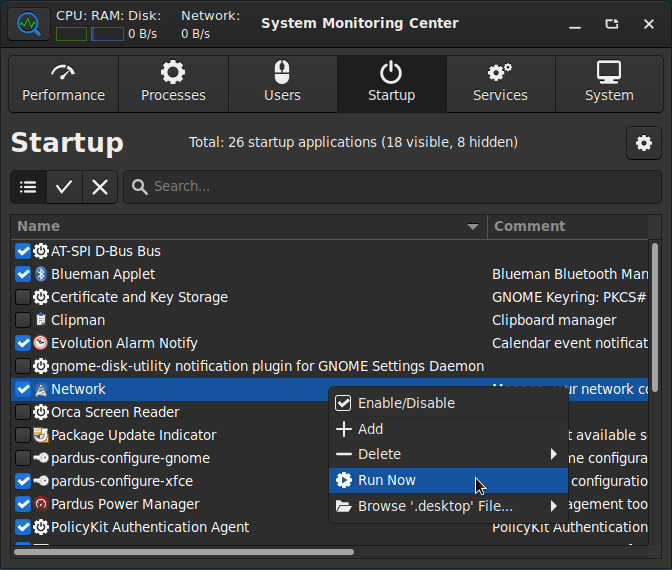Click the Name column header
672x570 pixels.
(249, 227)
